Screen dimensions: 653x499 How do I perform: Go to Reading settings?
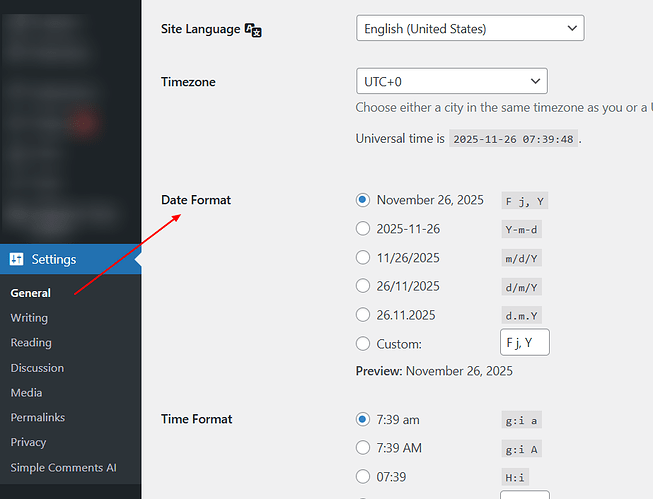tap(31, 343)
